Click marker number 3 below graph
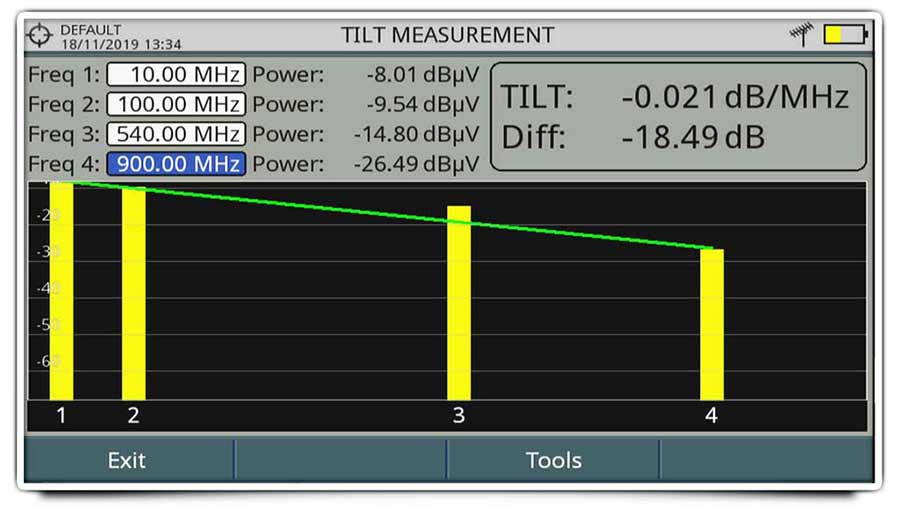Viewport: 900px width, 508px height. [x=458, y=416]
